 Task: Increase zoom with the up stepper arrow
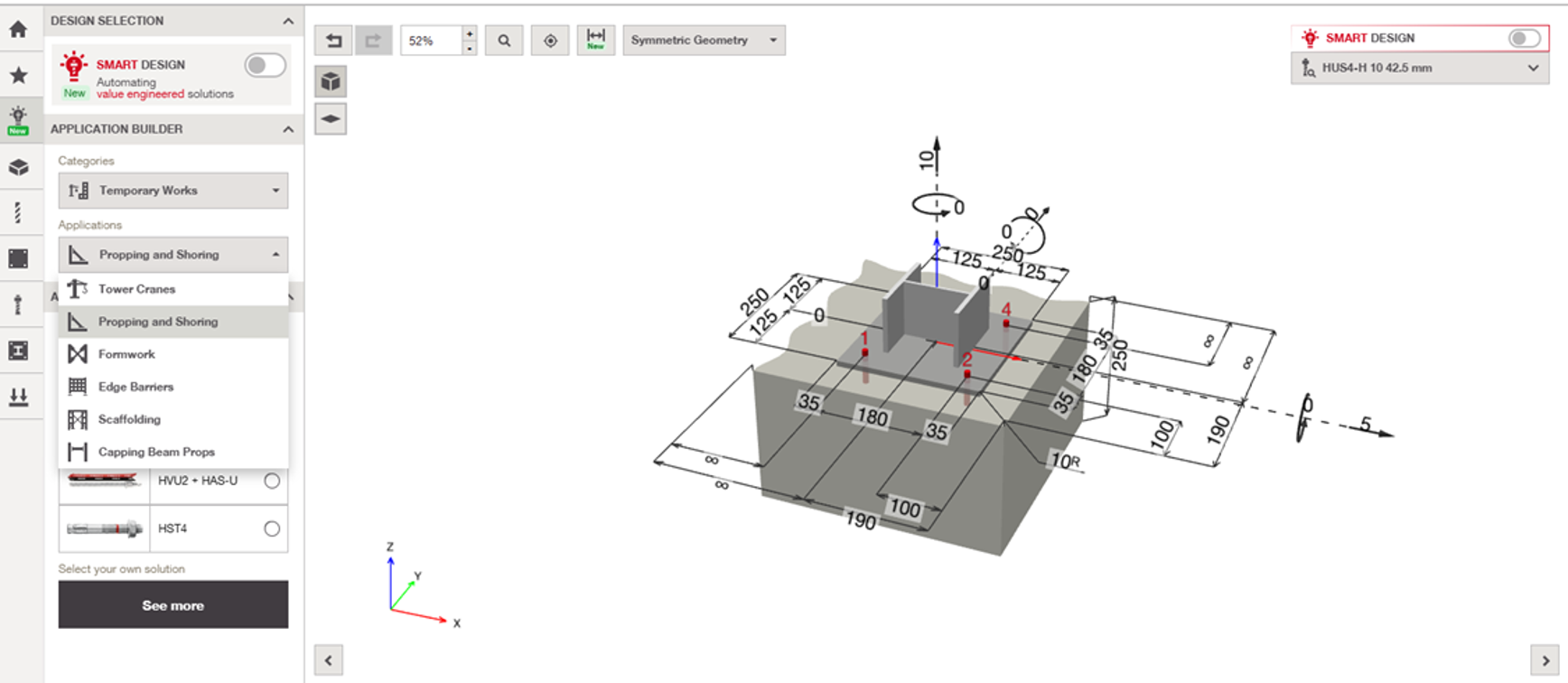[470, 33]
